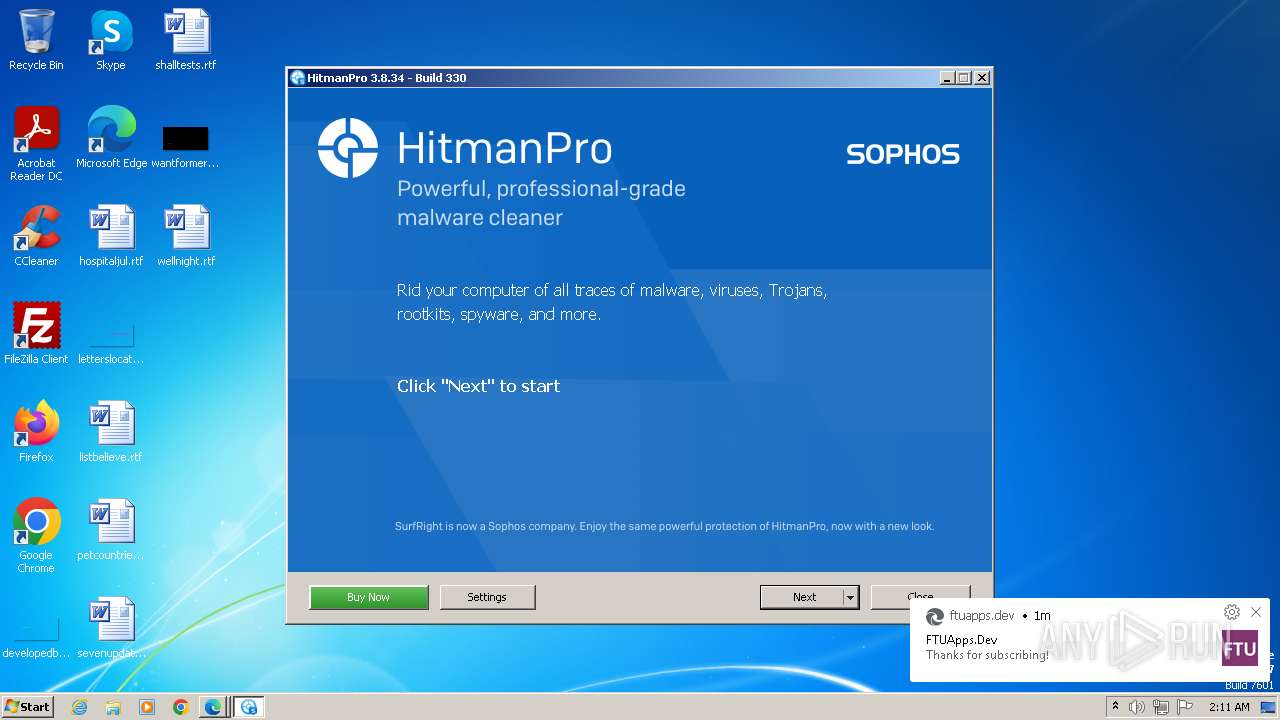Open Internet Explorer from taskbar

click(x=80, y=707)
